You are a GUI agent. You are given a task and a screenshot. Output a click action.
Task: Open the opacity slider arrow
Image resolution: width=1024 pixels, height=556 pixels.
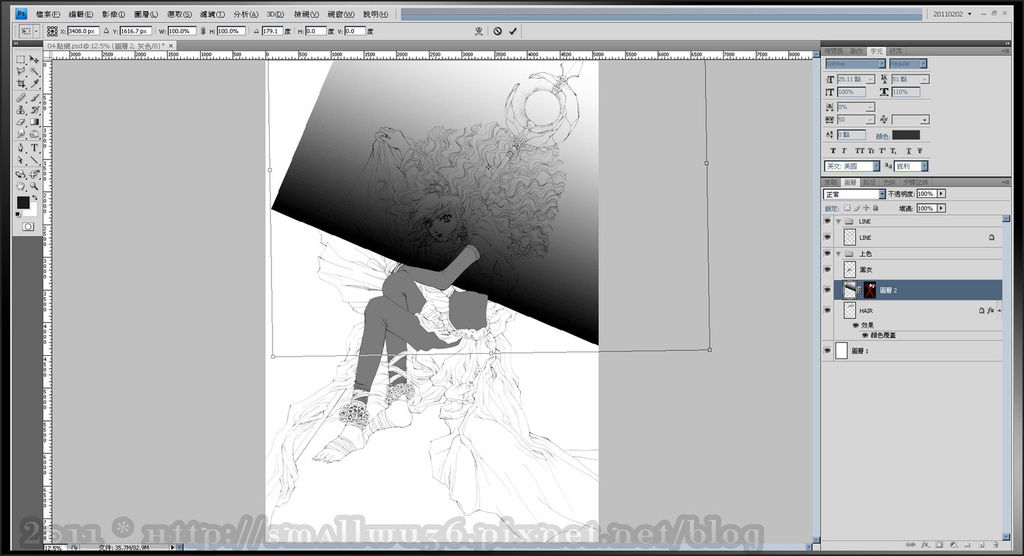point(941,194)
